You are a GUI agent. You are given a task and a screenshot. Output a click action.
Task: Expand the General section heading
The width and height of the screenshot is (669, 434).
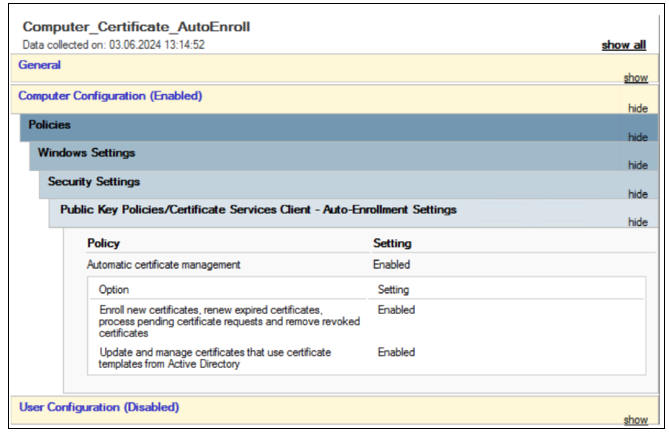pyautogui.click(x=40, y=65)
